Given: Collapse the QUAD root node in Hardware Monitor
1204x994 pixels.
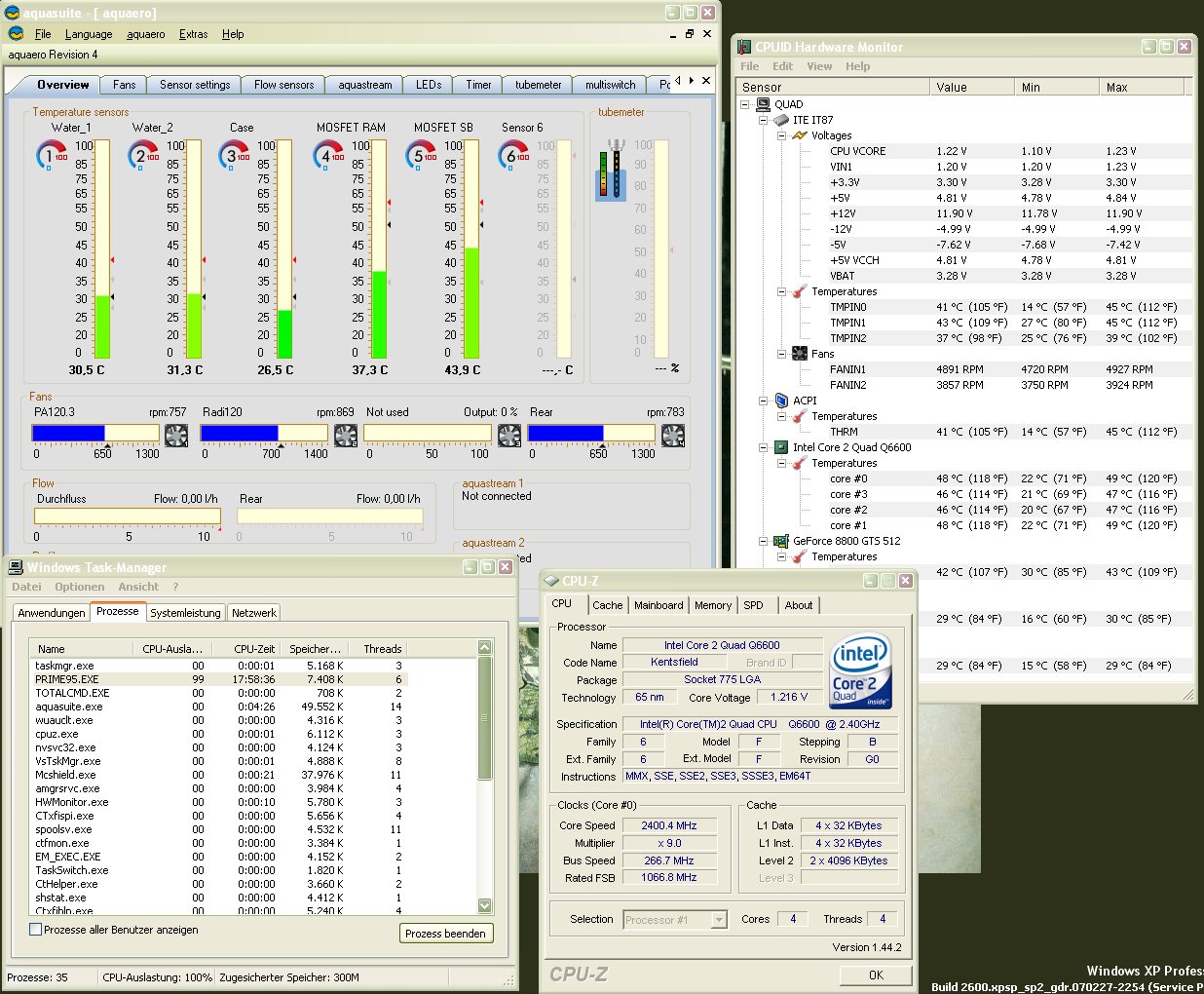Looking at the screenshot, I should tap(745, 104).
